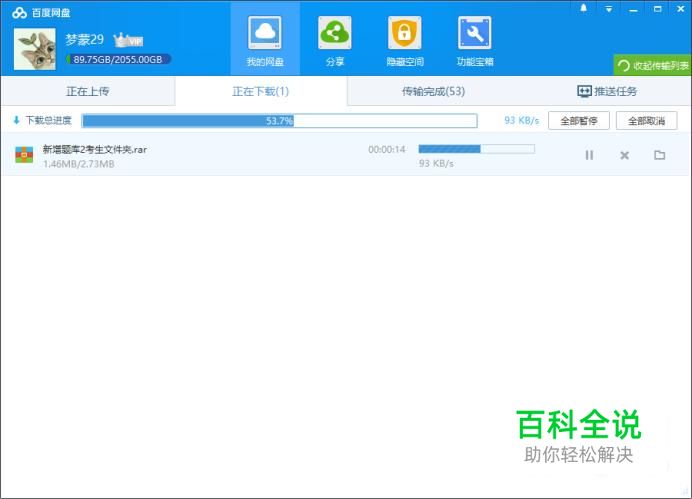Open the 分享 share icon
The image size is (692, 499).
tap(335, 33)
